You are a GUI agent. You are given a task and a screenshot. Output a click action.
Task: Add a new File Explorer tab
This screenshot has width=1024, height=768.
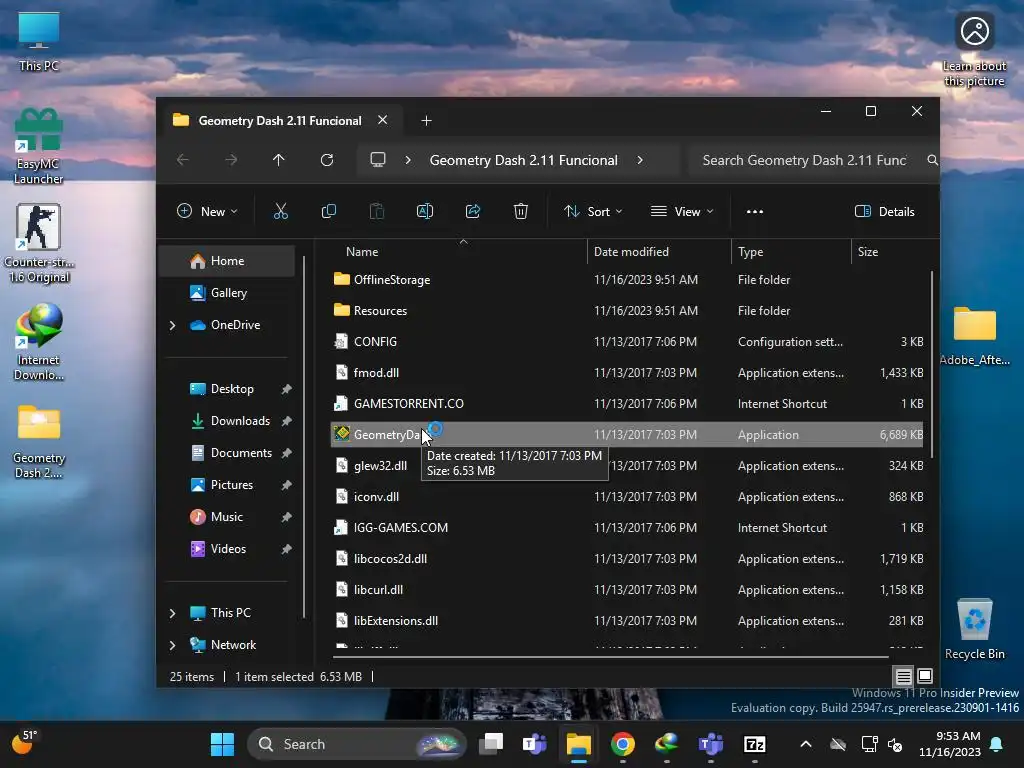[426, 121]
